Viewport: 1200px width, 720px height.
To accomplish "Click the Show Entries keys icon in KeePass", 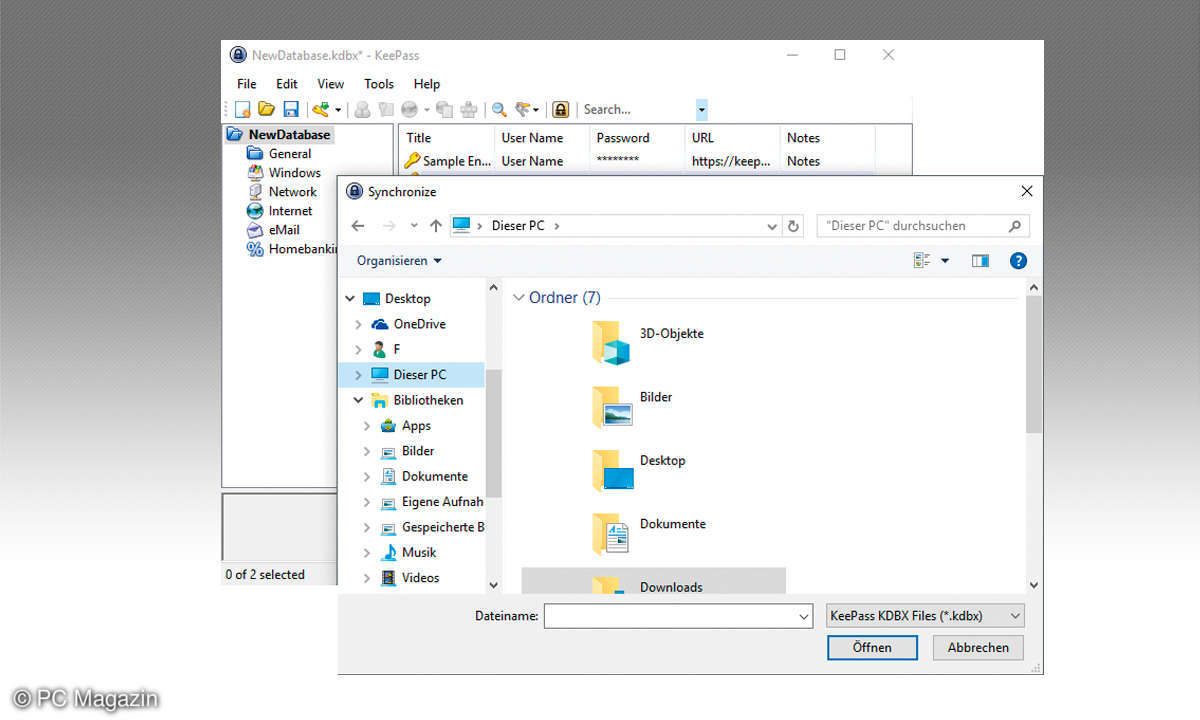I will click(523, 109).
